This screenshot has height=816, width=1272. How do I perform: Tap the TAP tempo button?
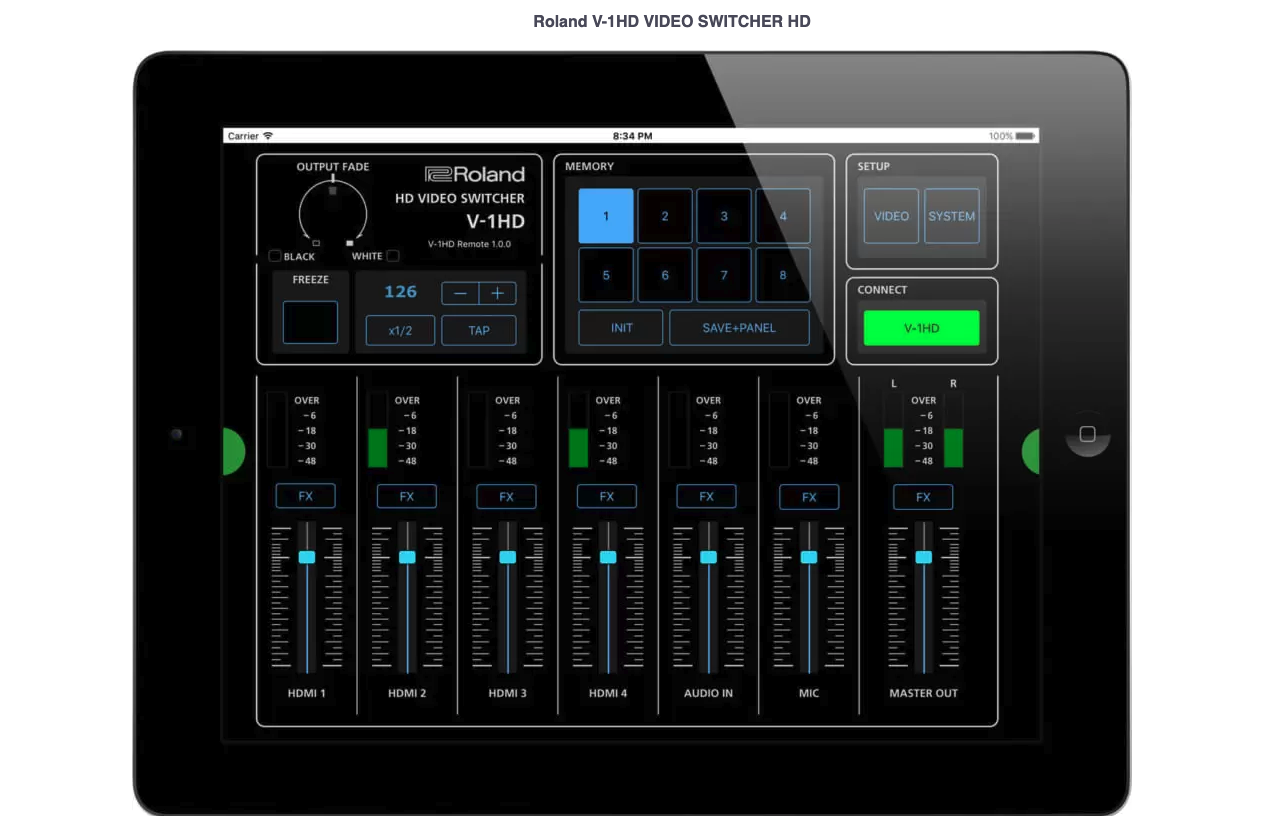(x=479, y=330)
